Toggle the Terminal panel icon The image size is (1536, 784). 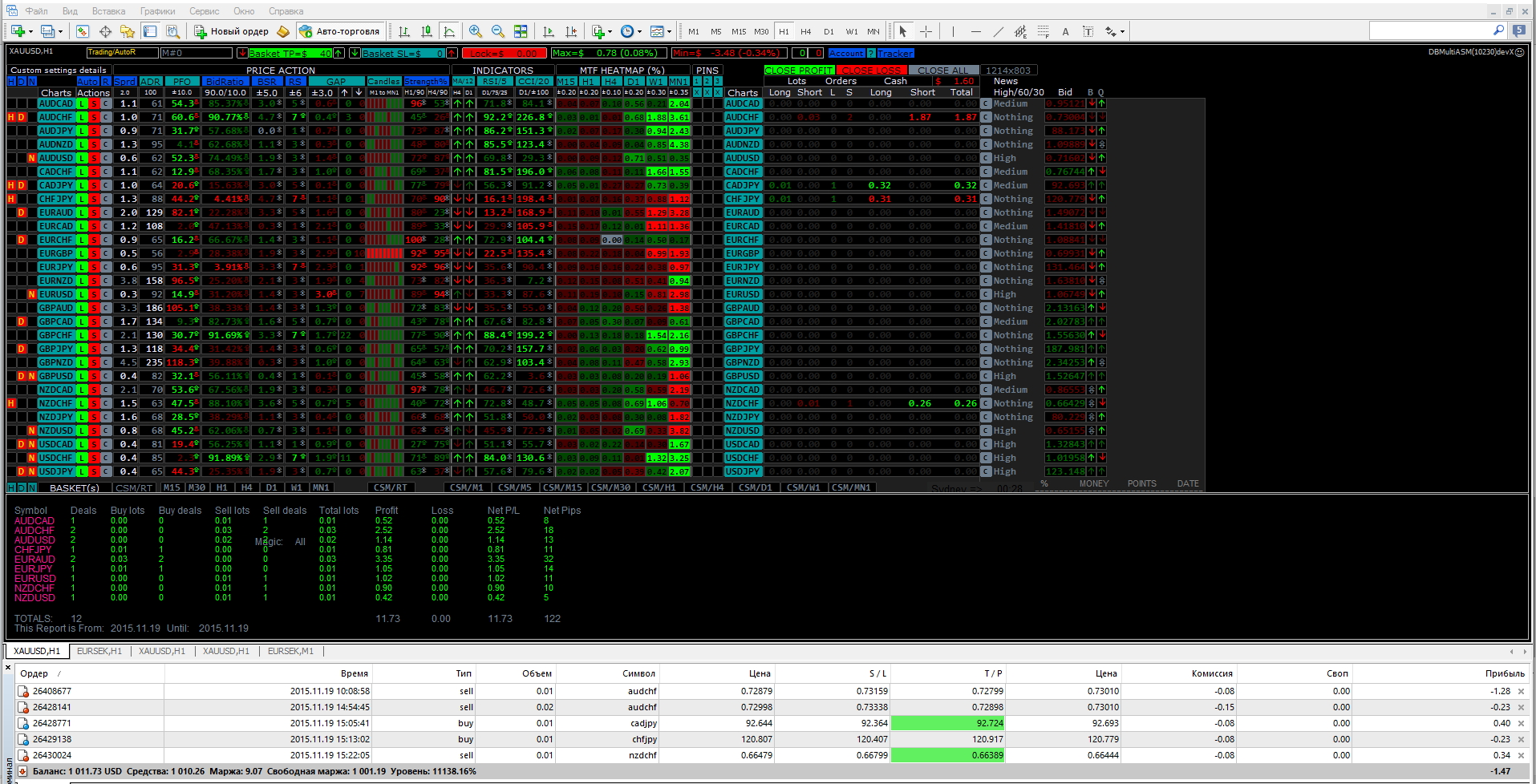point(150,31)
